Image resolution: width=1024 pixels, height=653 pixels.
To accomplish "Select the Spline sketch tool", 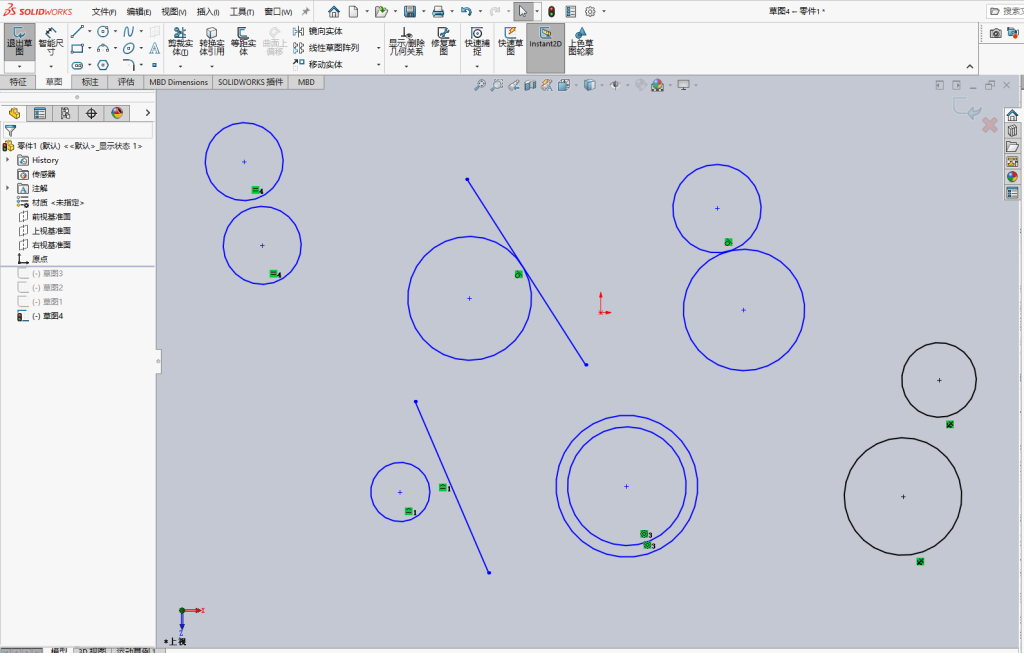I will [x=129, y=31].
